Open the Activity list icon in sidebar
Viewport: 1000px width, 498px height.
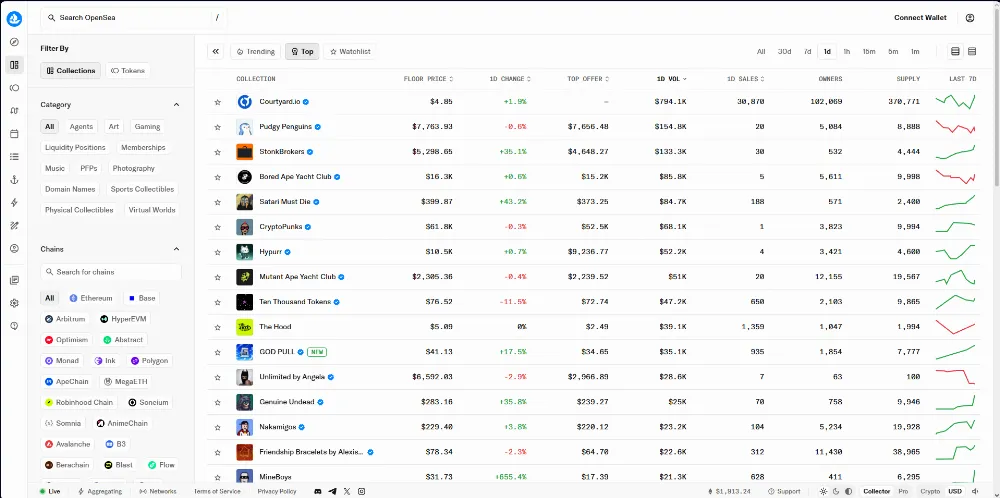pyautogui.click(x=14, y=157)
